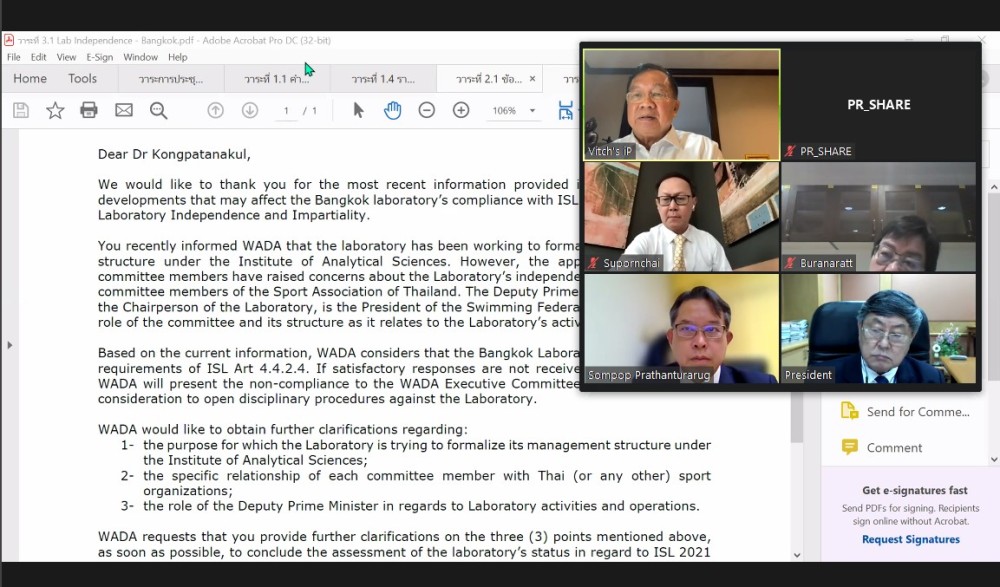Expand the left navigation pane arrow
This screenshot has width=1000, height=587.
[10, 345]
